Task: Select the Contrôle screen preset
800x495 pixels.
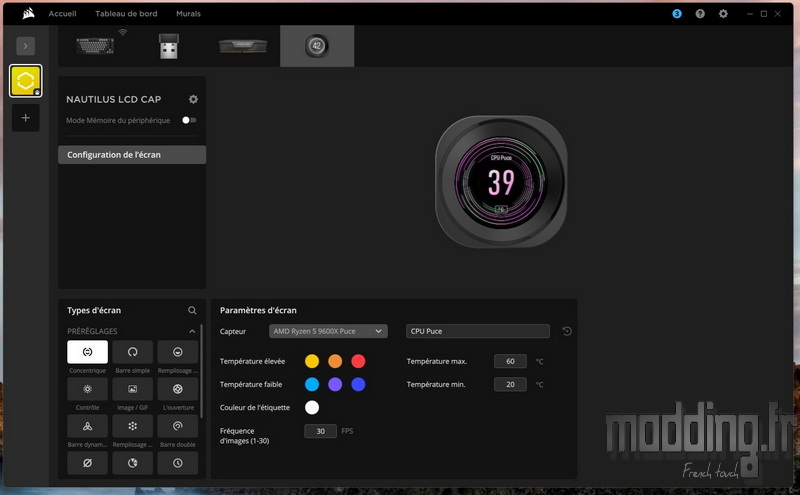Action: [x=87, y=389]
